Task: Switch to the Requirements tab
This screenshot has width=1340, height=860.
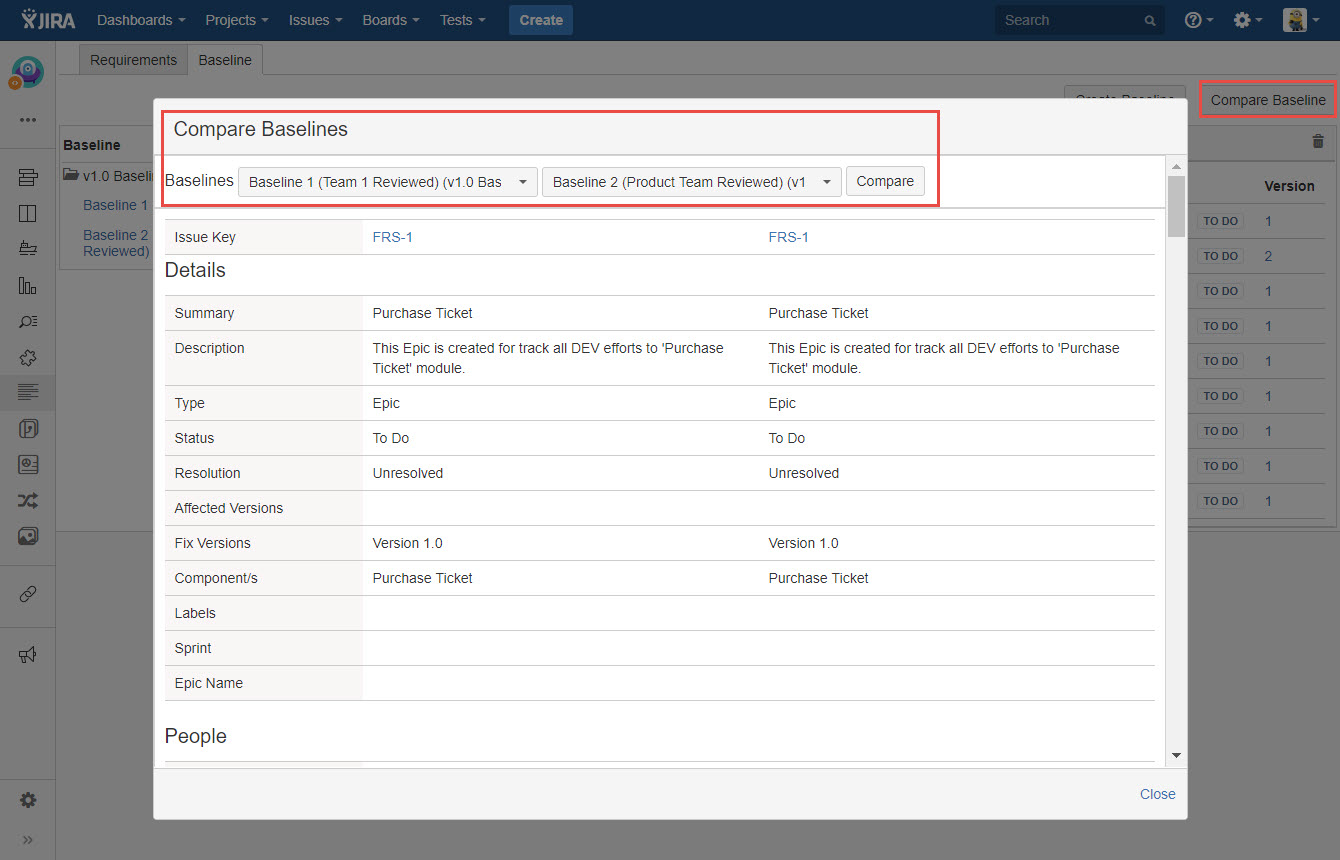Action: pyautogui.click(x=133, y=60)
